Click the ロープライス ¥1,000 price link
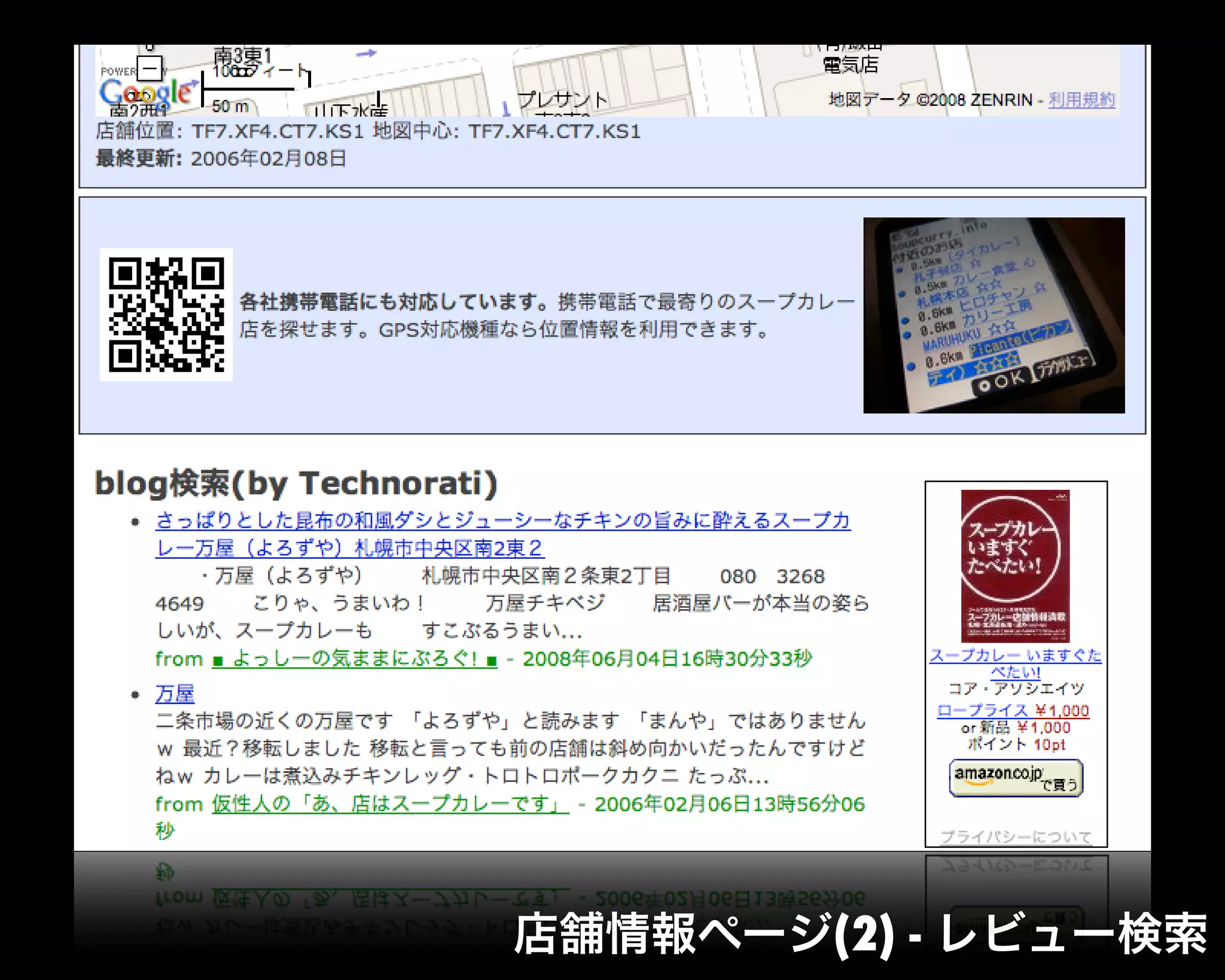This screenshot has width=1225, height=980. coord(1013,711)
